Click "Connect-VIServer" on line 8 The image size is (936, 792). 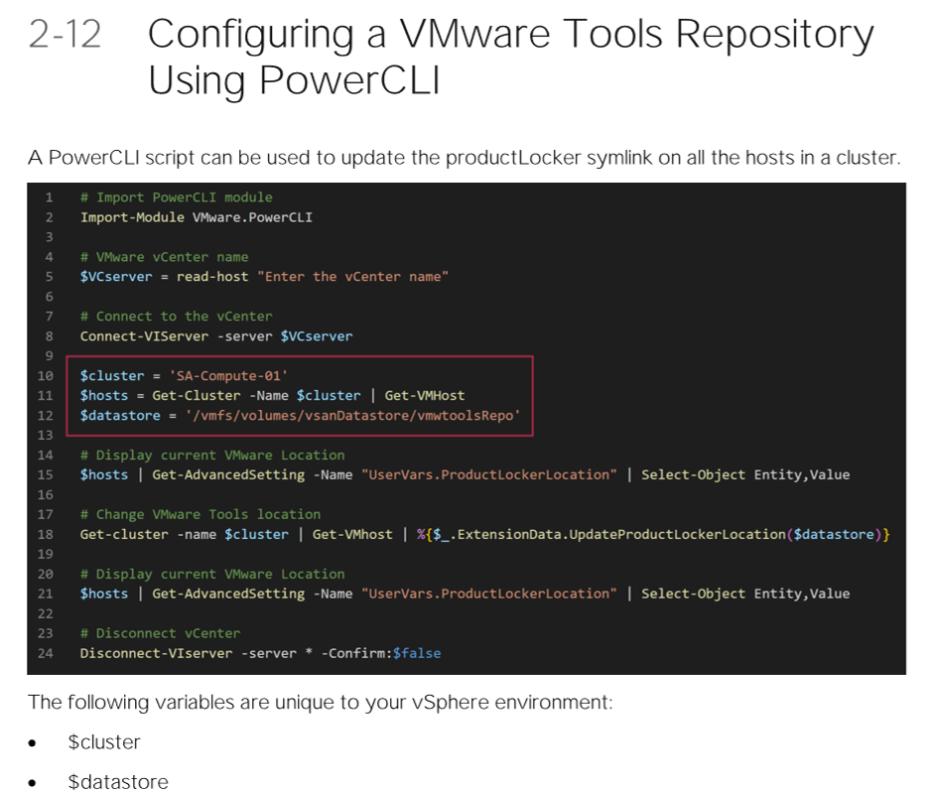(x=144, y=336)
